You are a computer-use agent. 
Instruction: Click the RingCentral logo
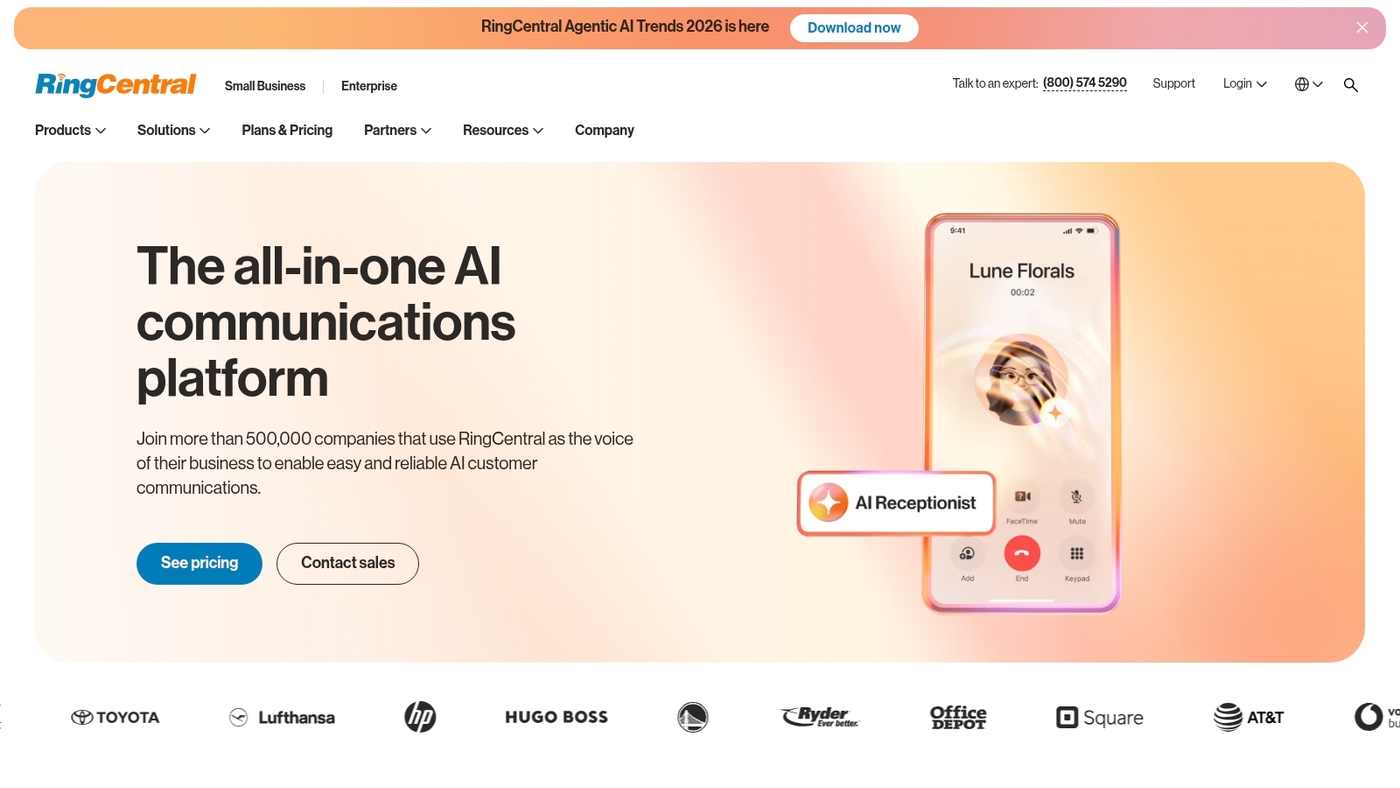click(x=115, y=84)
